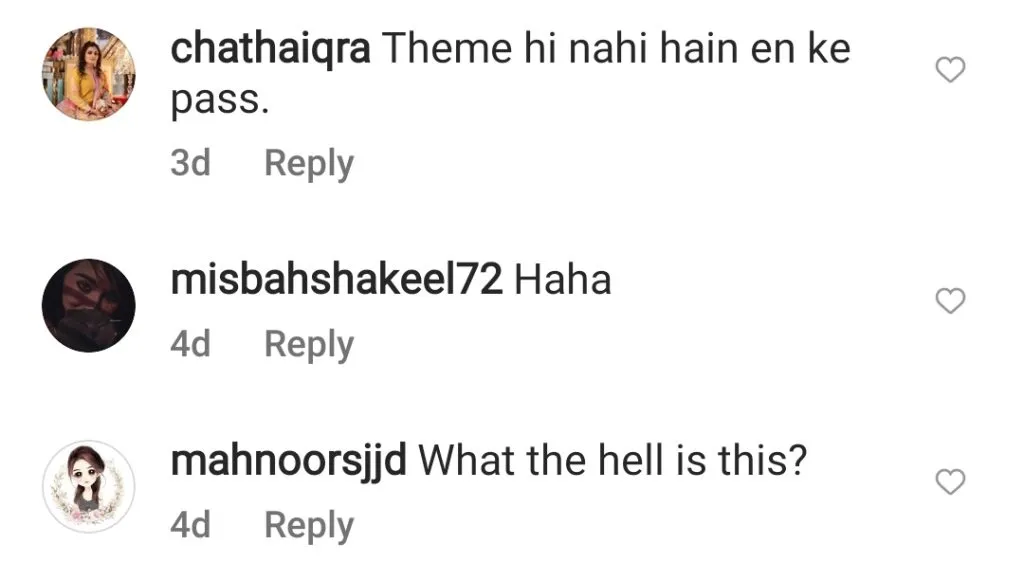Reply to mahnoorsjjd's comment
This screenshot has height=580, width=1024.
[x=309, y=526]
